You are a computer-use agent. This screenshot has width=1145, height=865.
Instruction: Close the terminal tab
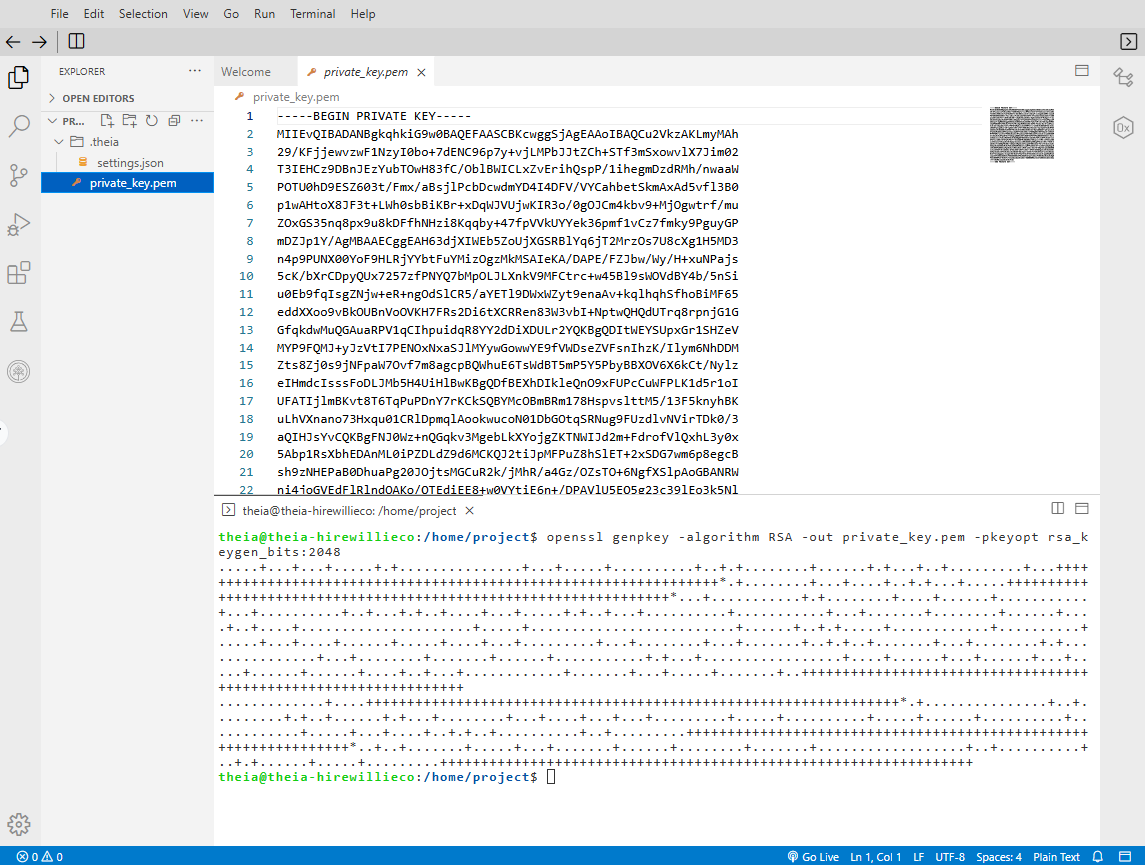pyautogui.click(x=470, y=511)
